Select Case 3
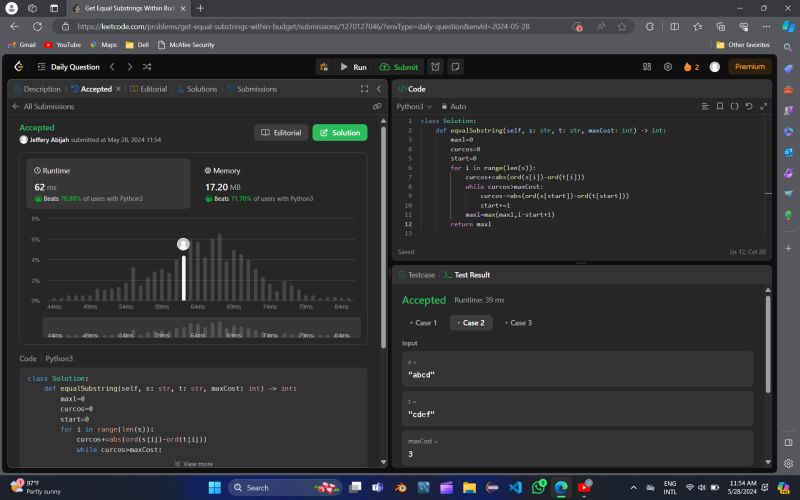The width and height of the screenshot is (800, 500). click(x=518, y=322)
